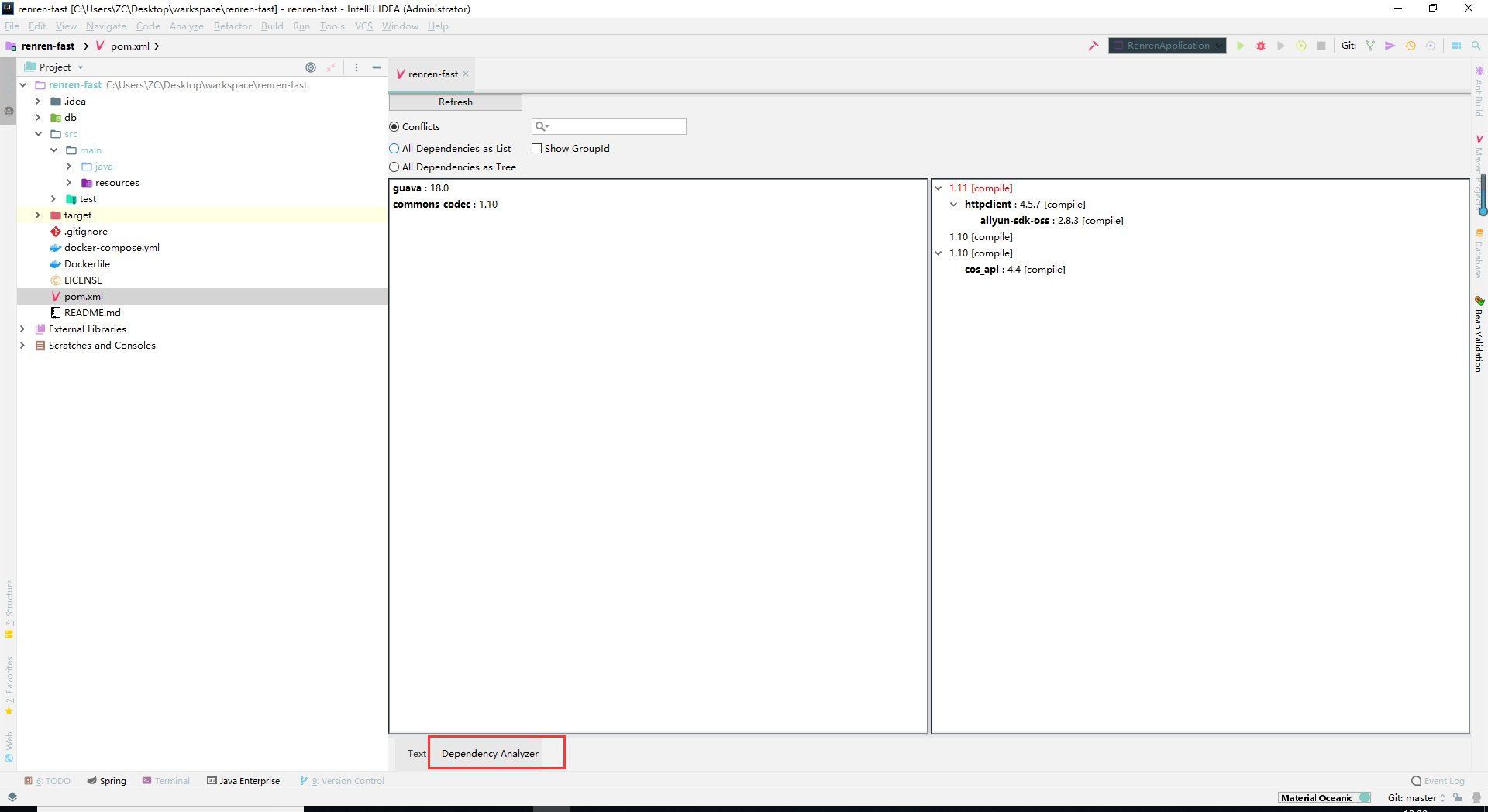Open the Favorites tool window
Image resolution: width=1488 pixels, height=812 pixels.
click(x=9, y=685)
